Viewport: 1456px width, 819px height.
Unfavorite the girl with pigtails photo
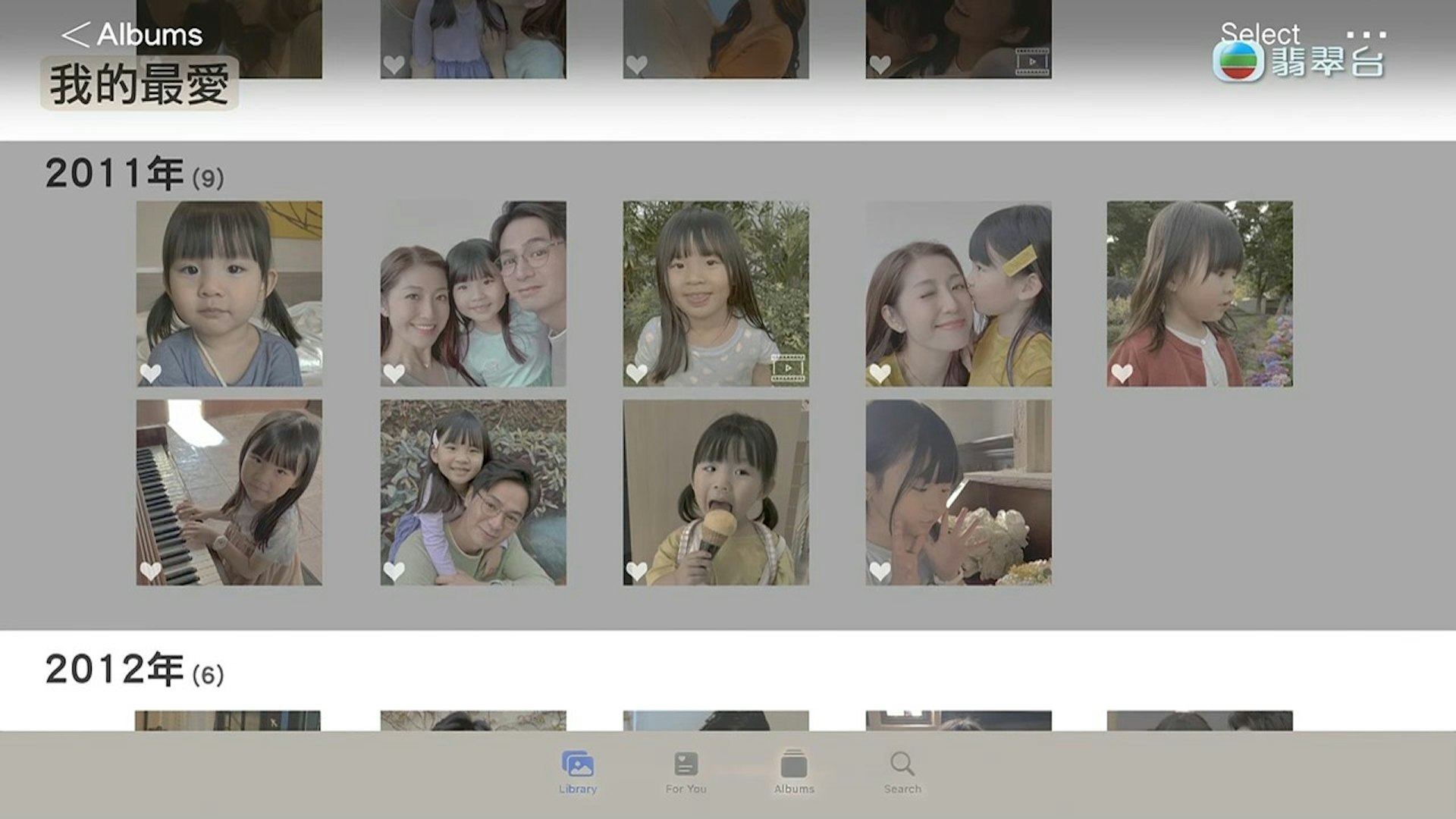click(151, 373)
